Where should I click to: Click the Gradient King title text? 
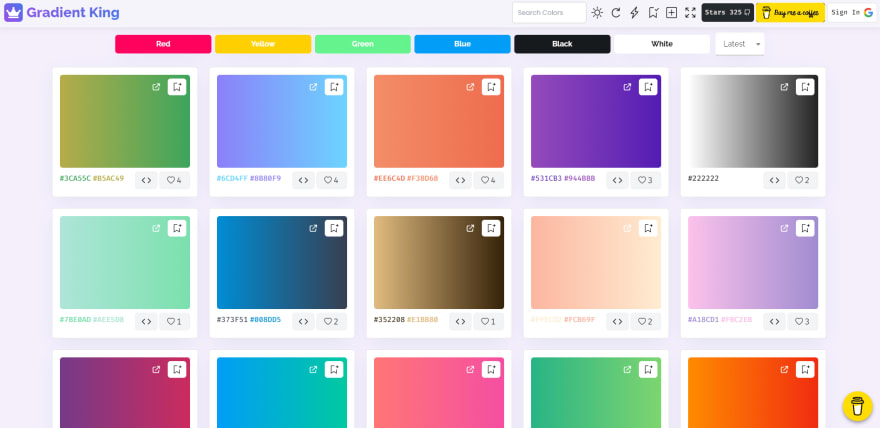point(73,12)
